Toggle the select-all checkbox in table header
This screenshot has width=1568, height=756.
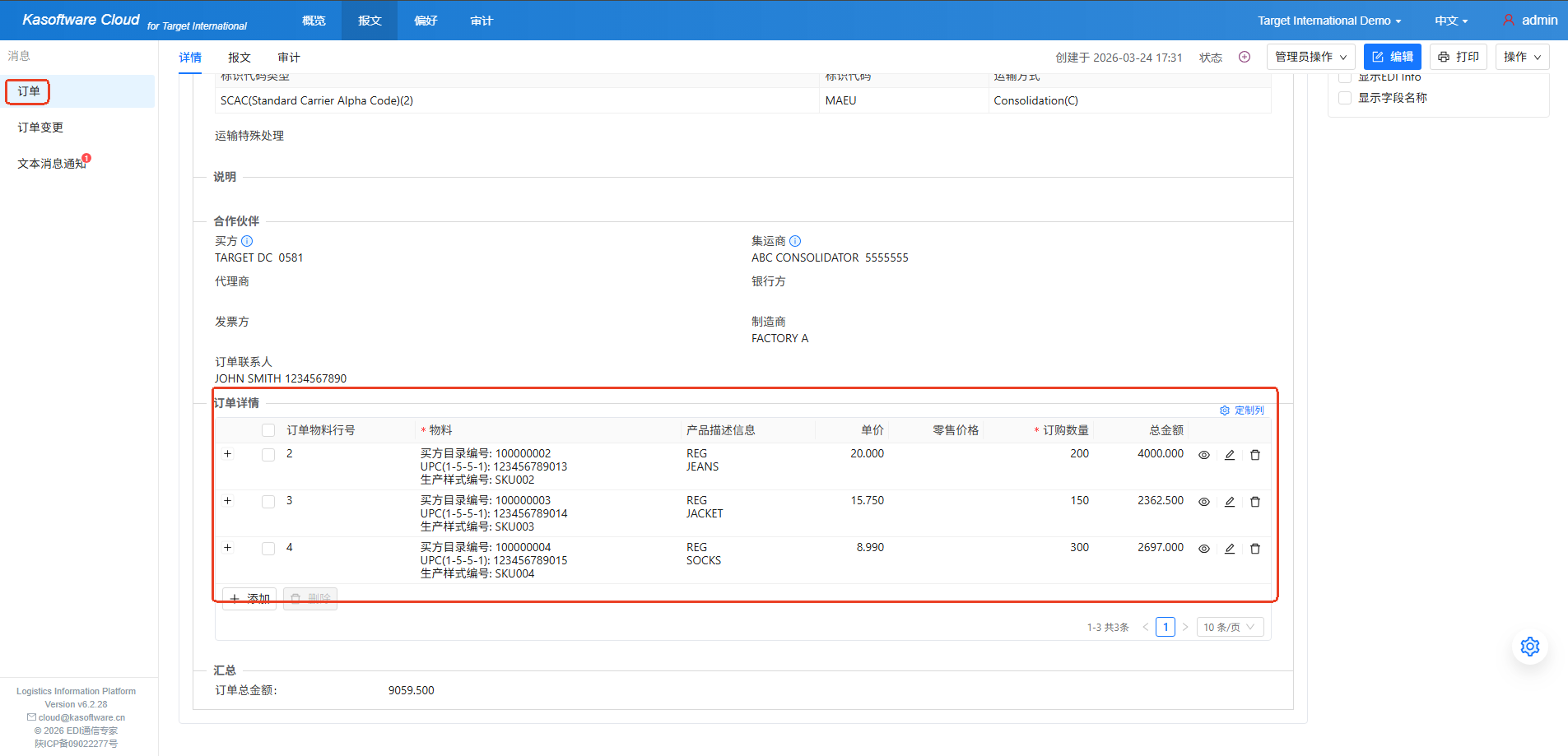(x=268, y=430)
